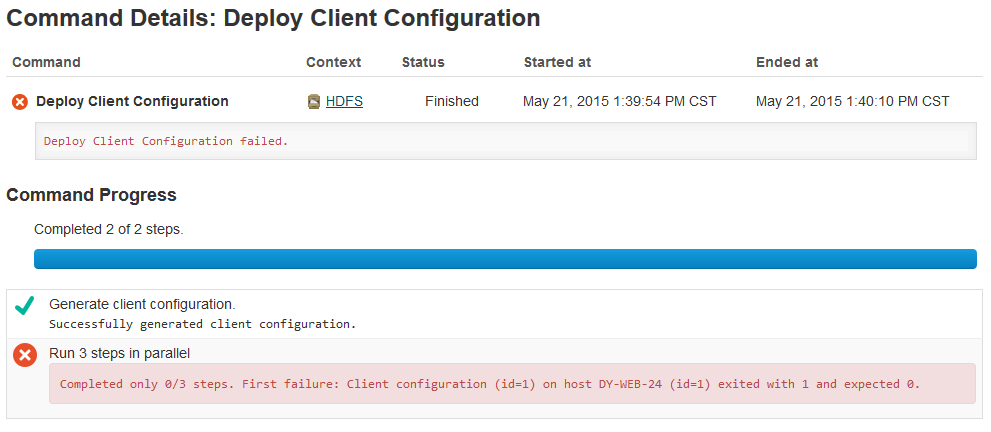The width and height of the screenshot is (991, 432).
Task: Click the Started at column header
Action: click(x=557, y=62)
